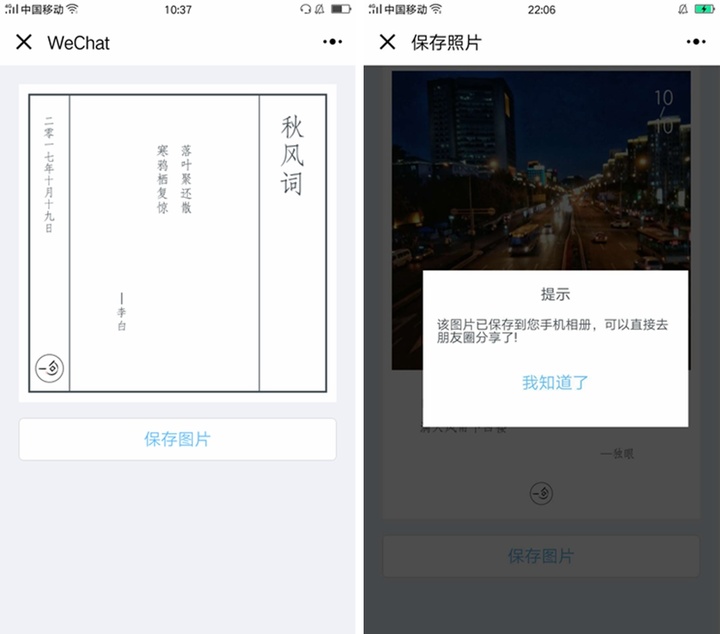Tap the 保存照片 title in header

(x=446, y=43)
